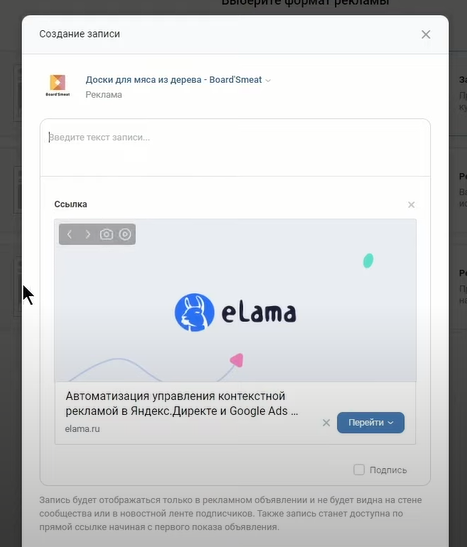Click the circular icon beside the camera
The width and height of the screenshot is (467, 547).
[125, 234]
